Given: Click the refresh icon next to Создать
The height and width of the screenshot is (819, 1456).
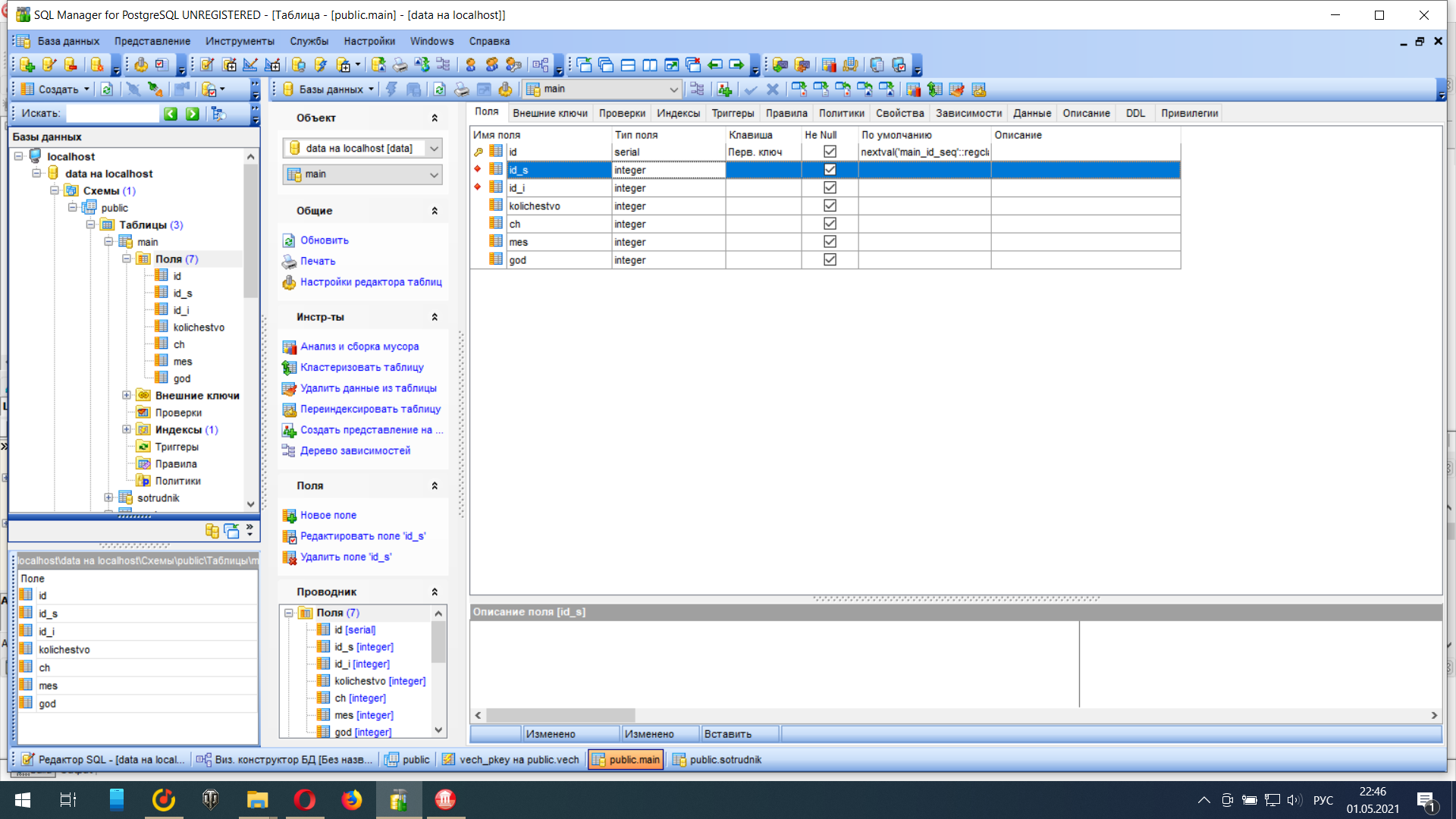Looking at the screenshot, I should click(x=107, y=89).
